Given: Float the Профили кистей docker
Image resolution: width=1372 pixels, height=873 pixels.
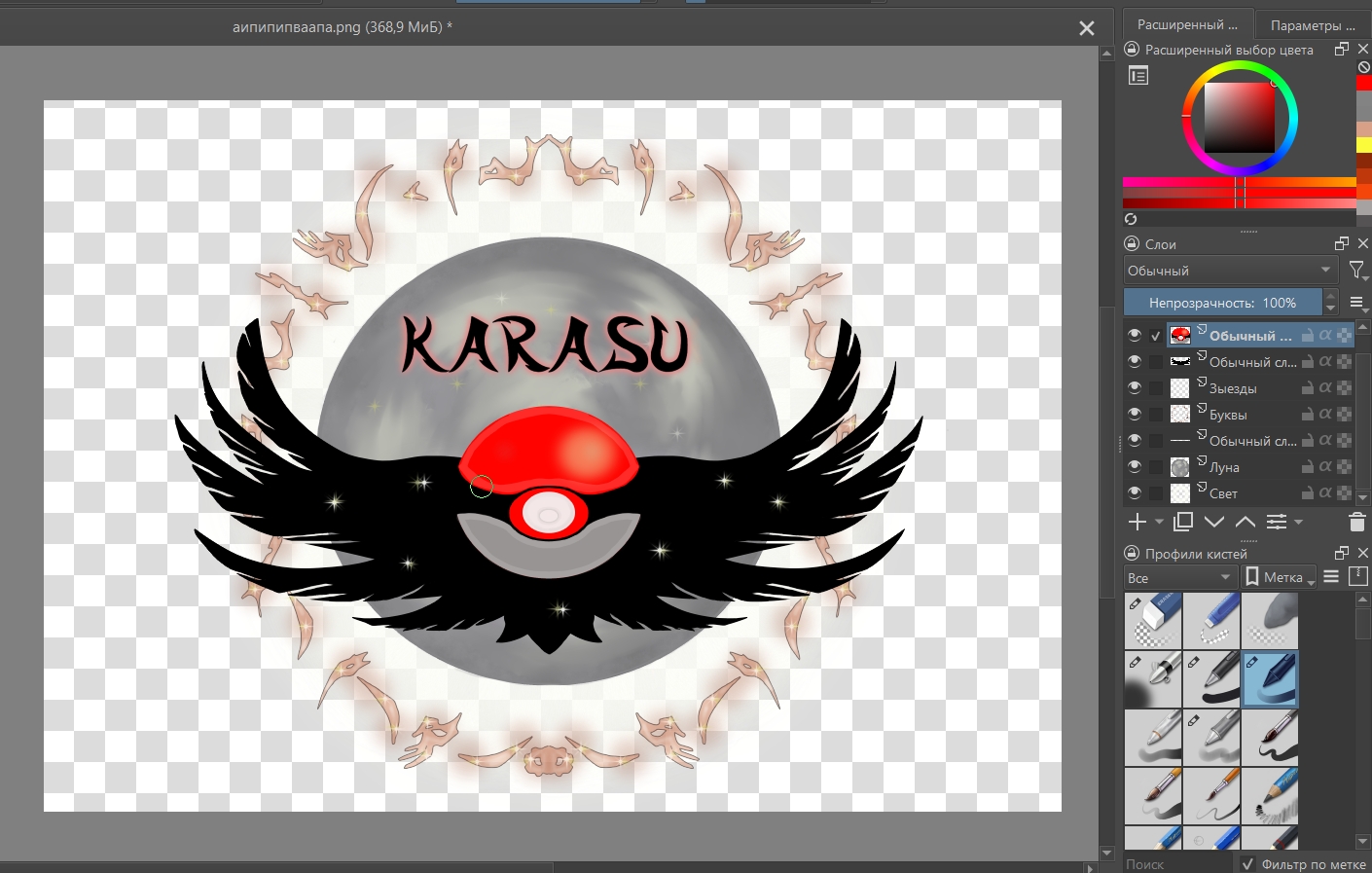Looking at the screenshot, I should click(x=1342, y=553).
